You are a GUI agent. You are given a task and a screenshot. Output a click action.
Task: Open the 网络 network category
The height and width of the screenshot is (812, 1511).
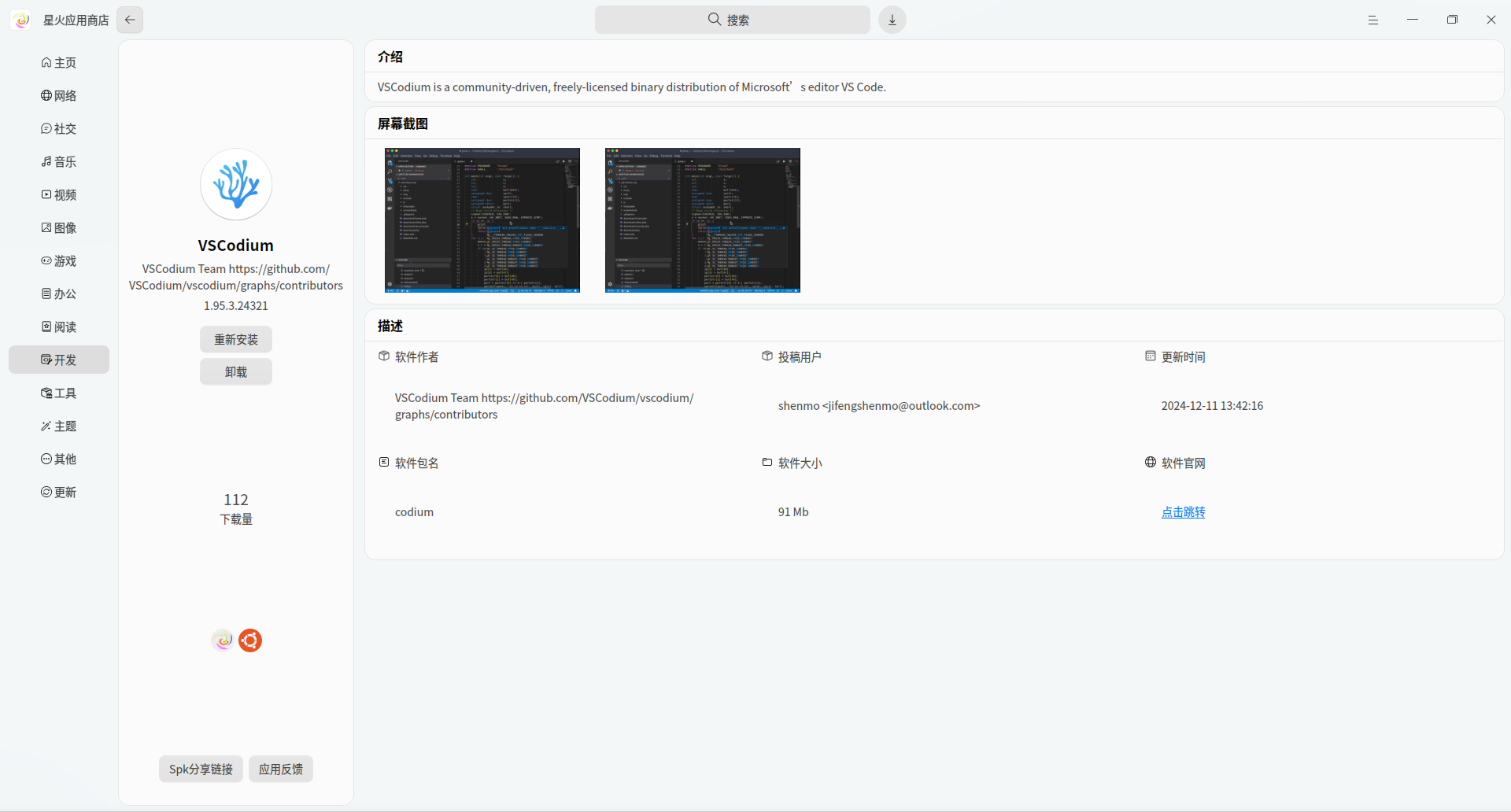pyautogui.click(x=59, y=95)
